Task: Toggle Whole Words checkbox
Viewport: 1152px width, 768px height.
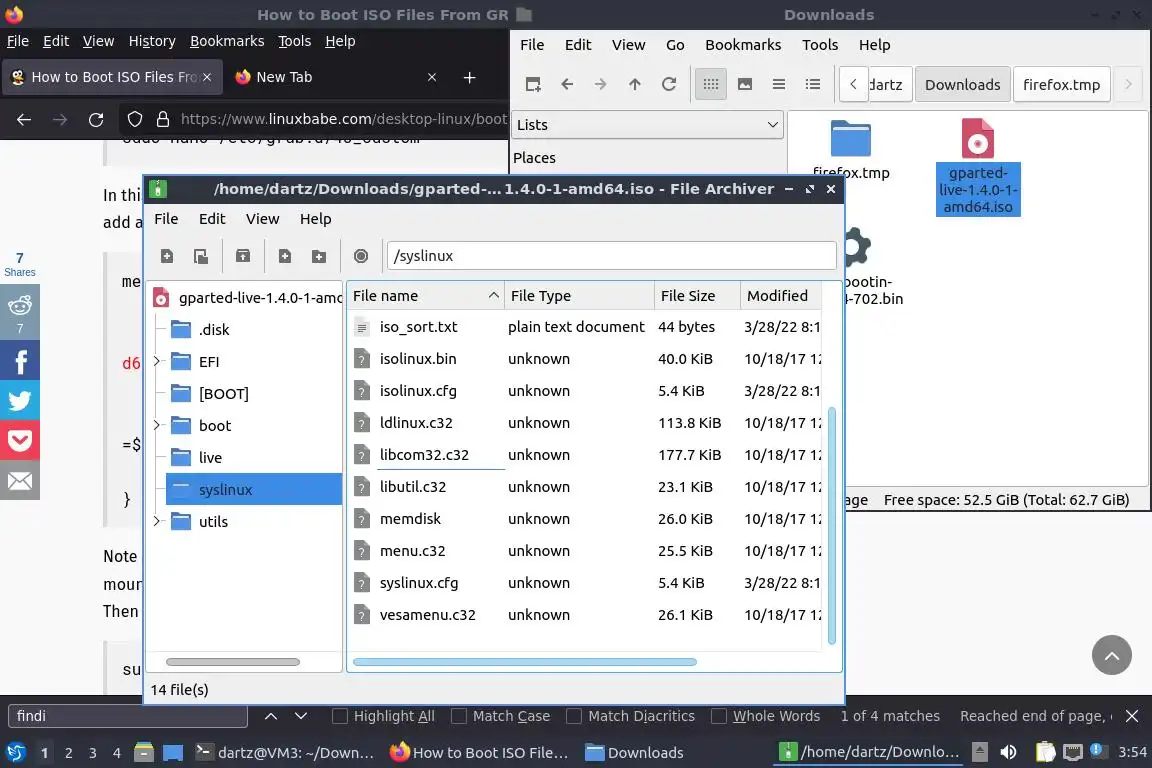Action: click(x=719, y=716)
